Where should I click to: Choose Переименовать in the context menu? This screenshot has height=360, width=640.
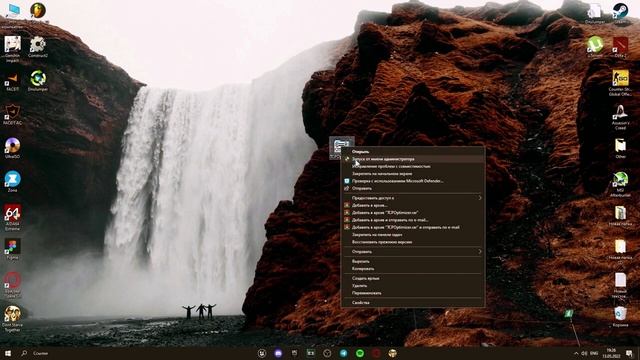point(413,293)
